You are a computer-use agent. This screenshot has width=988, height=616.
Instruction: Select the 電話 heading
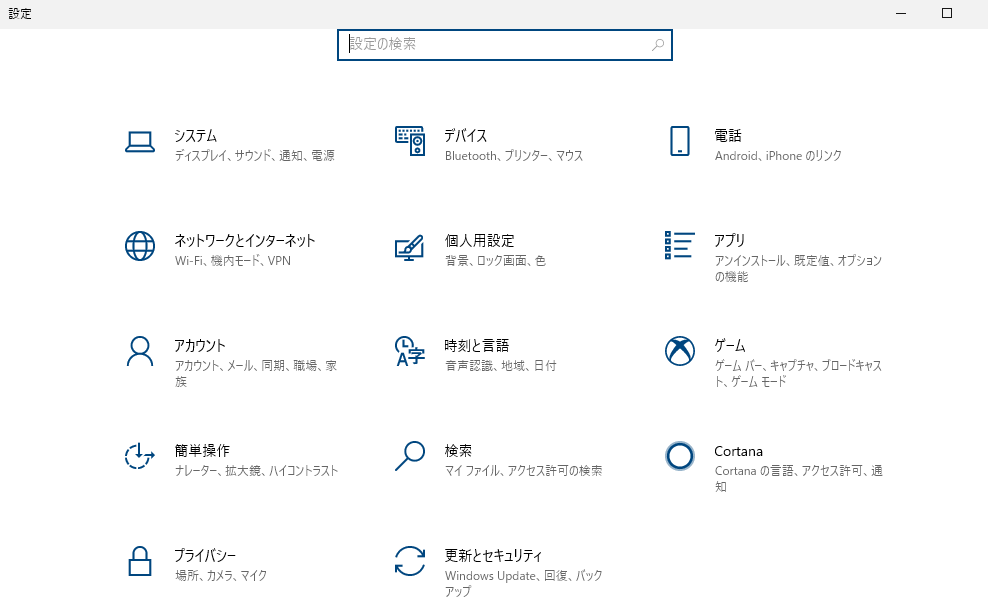(728, 135)
